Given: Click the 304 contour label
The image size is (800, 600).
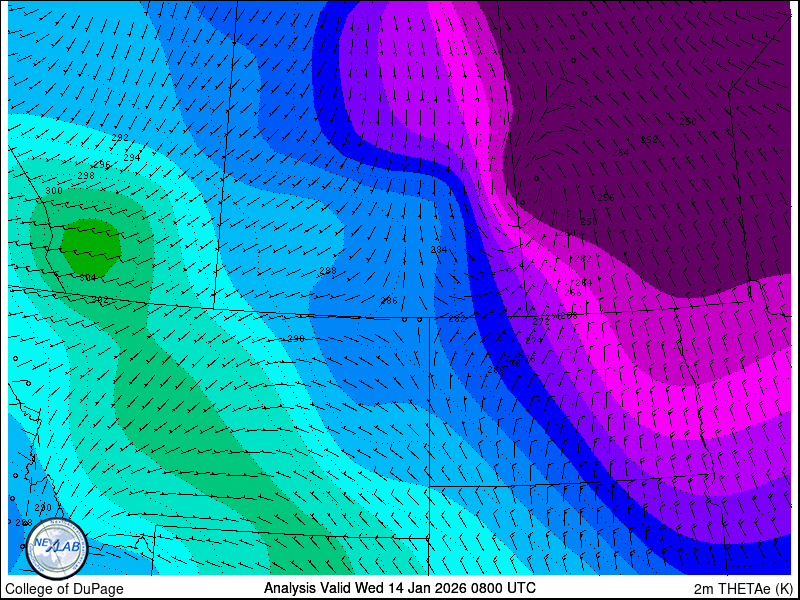Looking at the screenshot, I should pos(88,278).
